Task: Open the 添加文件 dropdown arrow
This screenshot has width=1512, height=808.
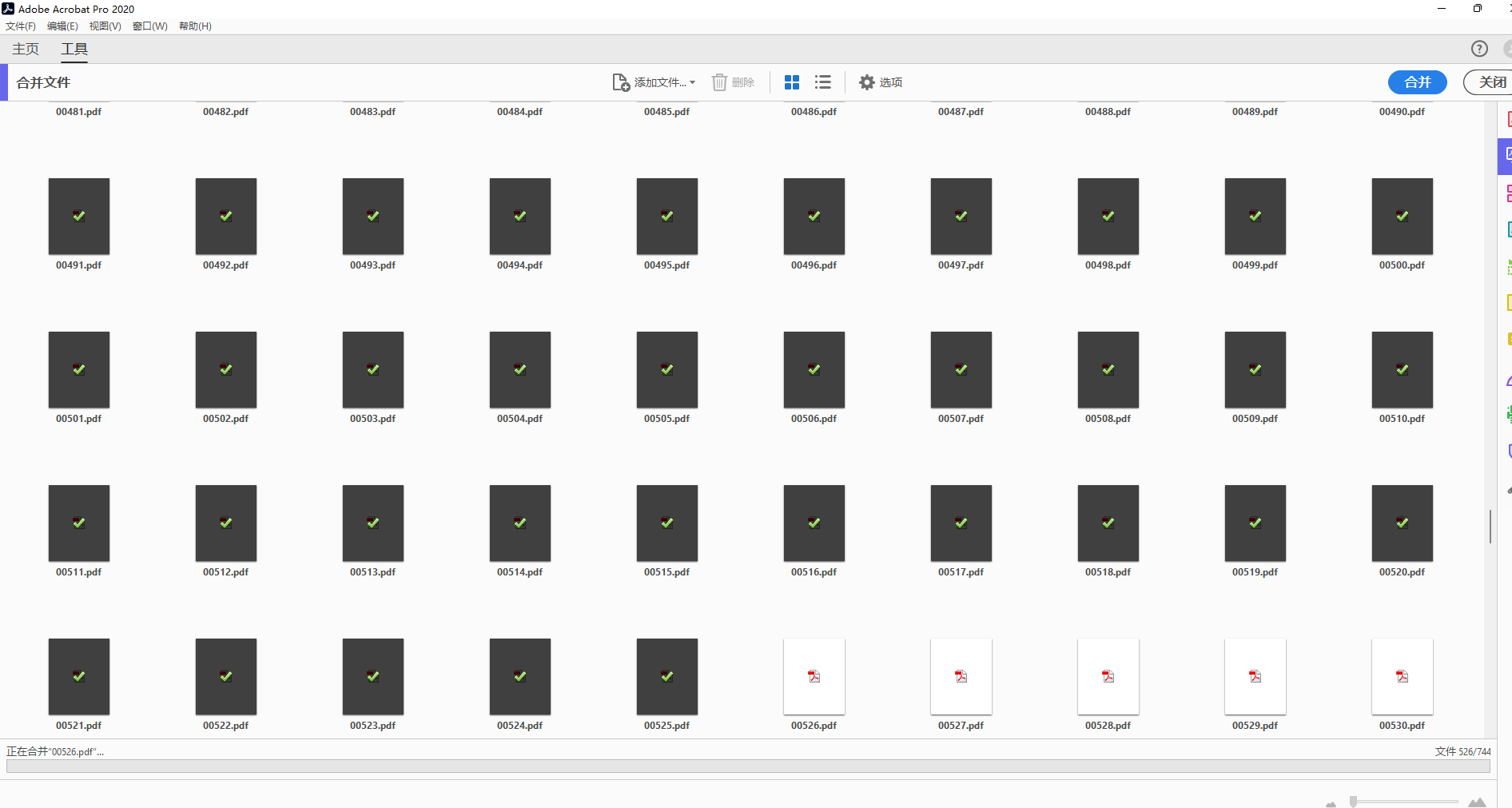Action: tap(692, 82)
